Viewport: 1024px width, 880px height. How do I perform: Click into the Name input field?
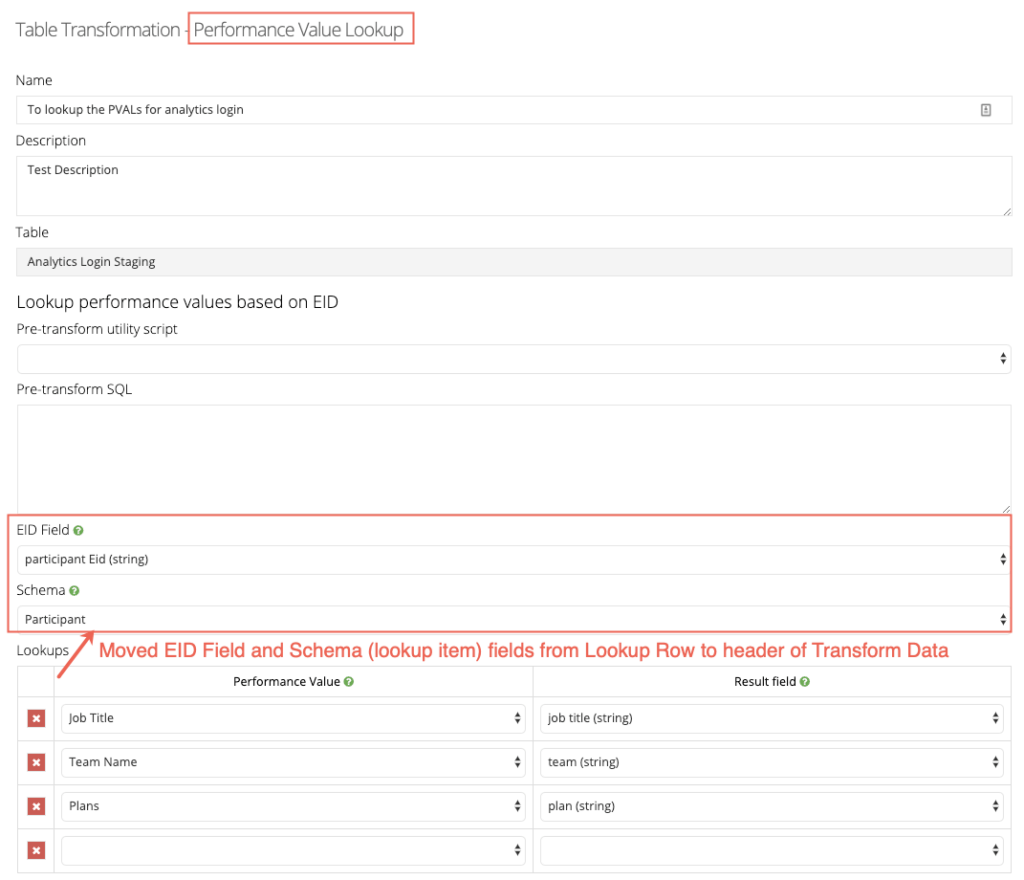click(x=514, y=110)
